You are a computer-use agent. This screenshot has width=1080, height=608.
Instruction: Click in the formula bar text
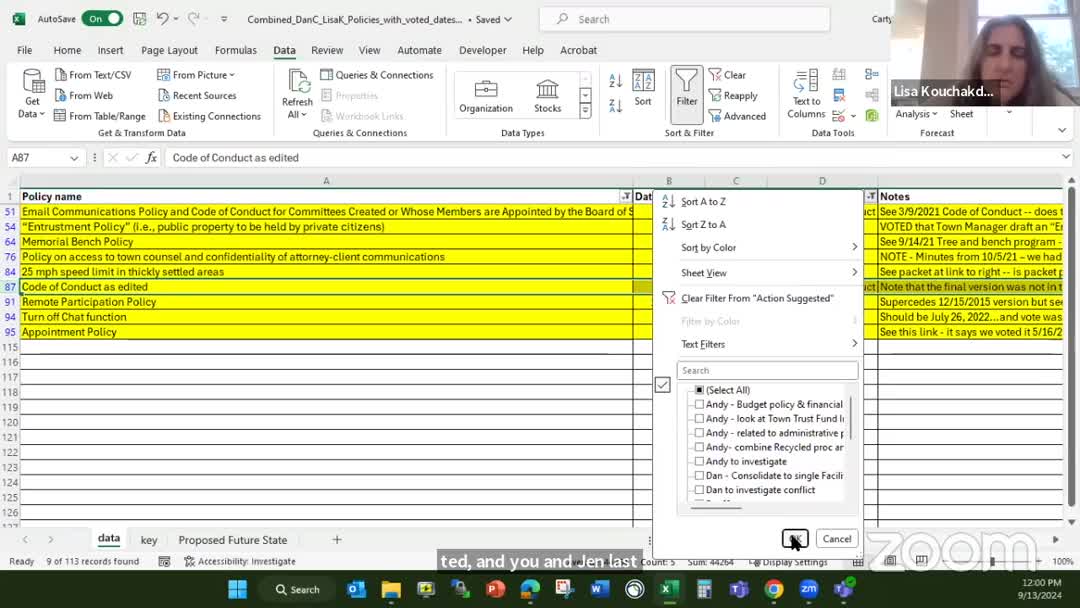click(236, 158)
